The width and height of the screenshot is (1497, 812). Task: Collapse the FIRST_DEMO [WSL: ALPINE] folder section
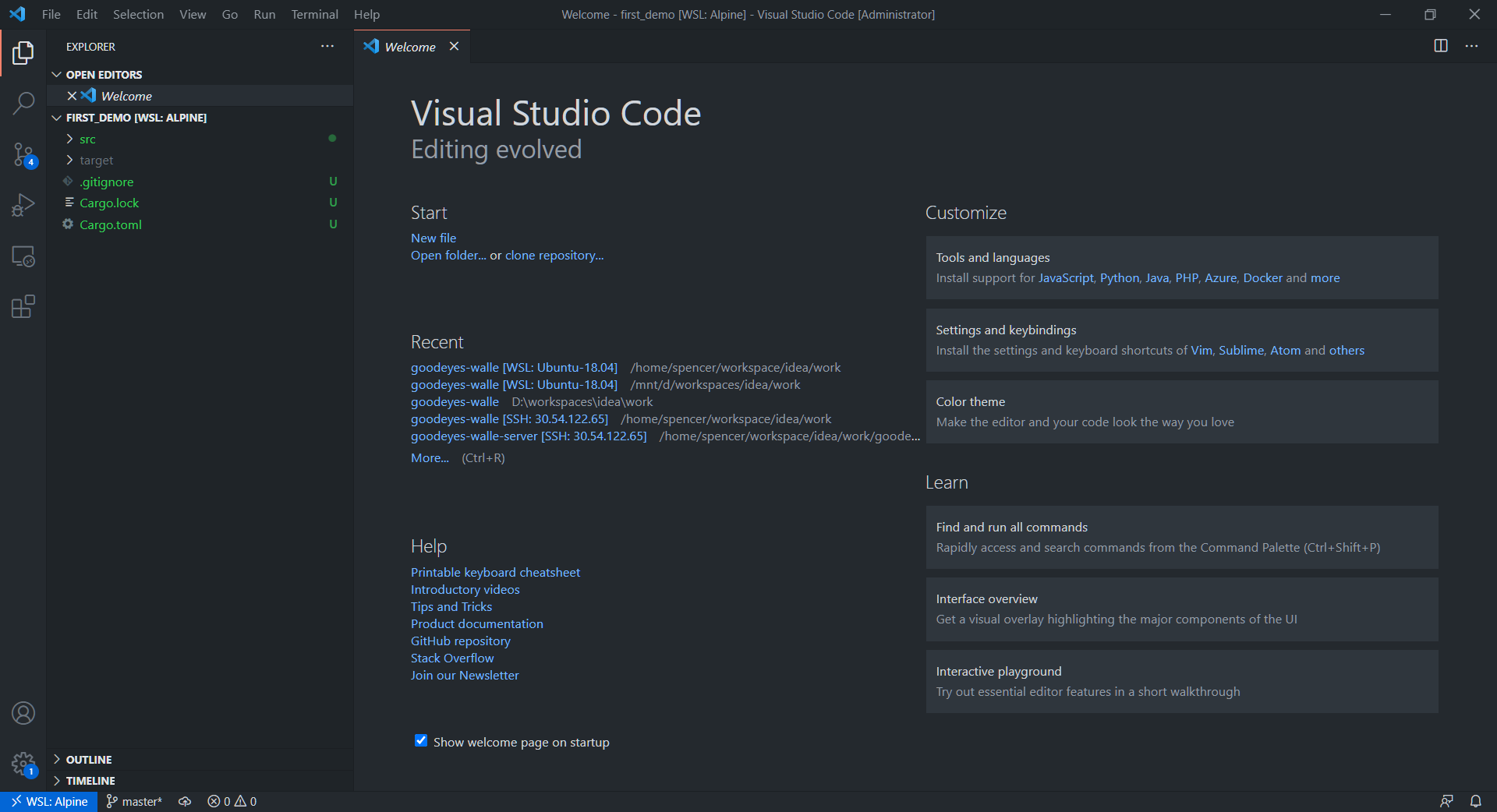(56, 118)
